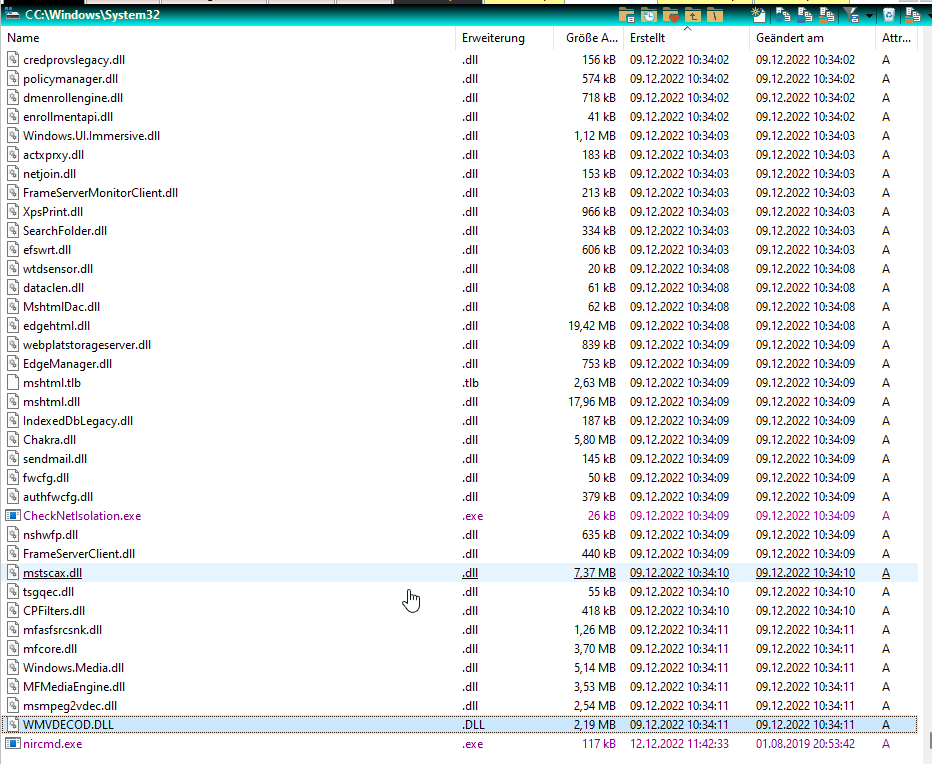Viewport: 932px width, 764px height.
Task: Select the MFMediaEngine.dll file name
Action: [74, 687]
